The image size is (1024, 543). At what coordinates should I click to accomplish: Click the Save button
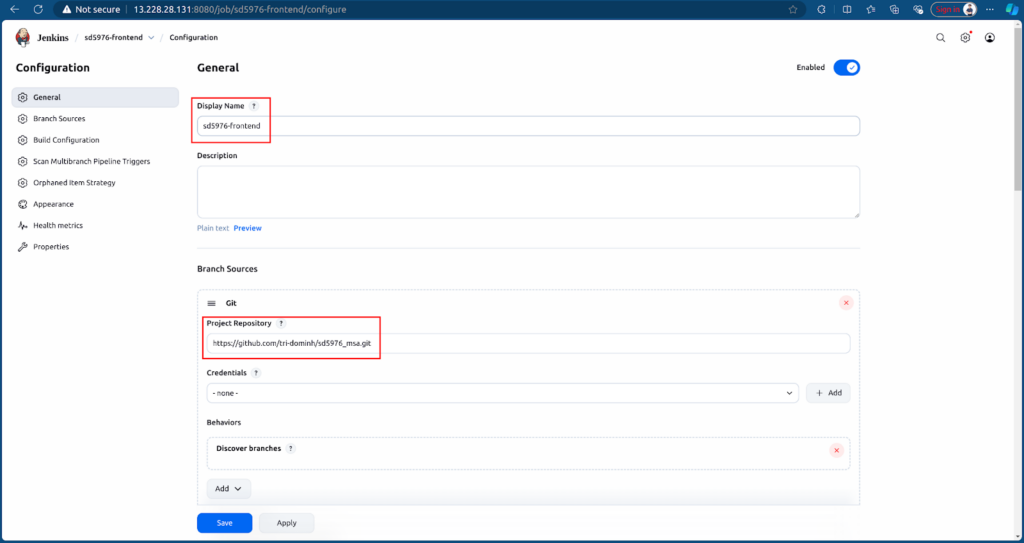coord(224,522)
